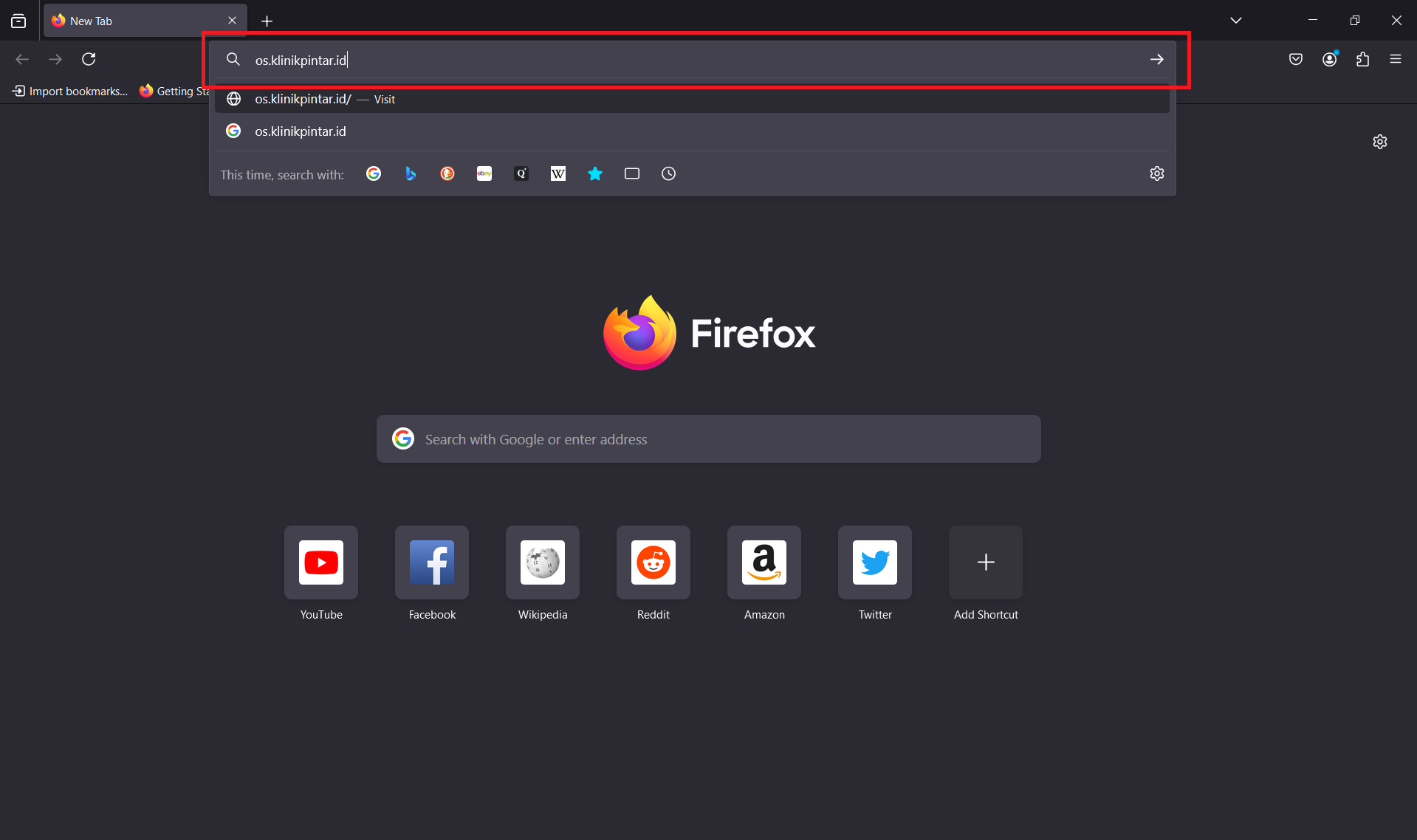Viewport: 1417px width, 840px height.
Task: Go forward using the forward arrow
Action: 55,59
